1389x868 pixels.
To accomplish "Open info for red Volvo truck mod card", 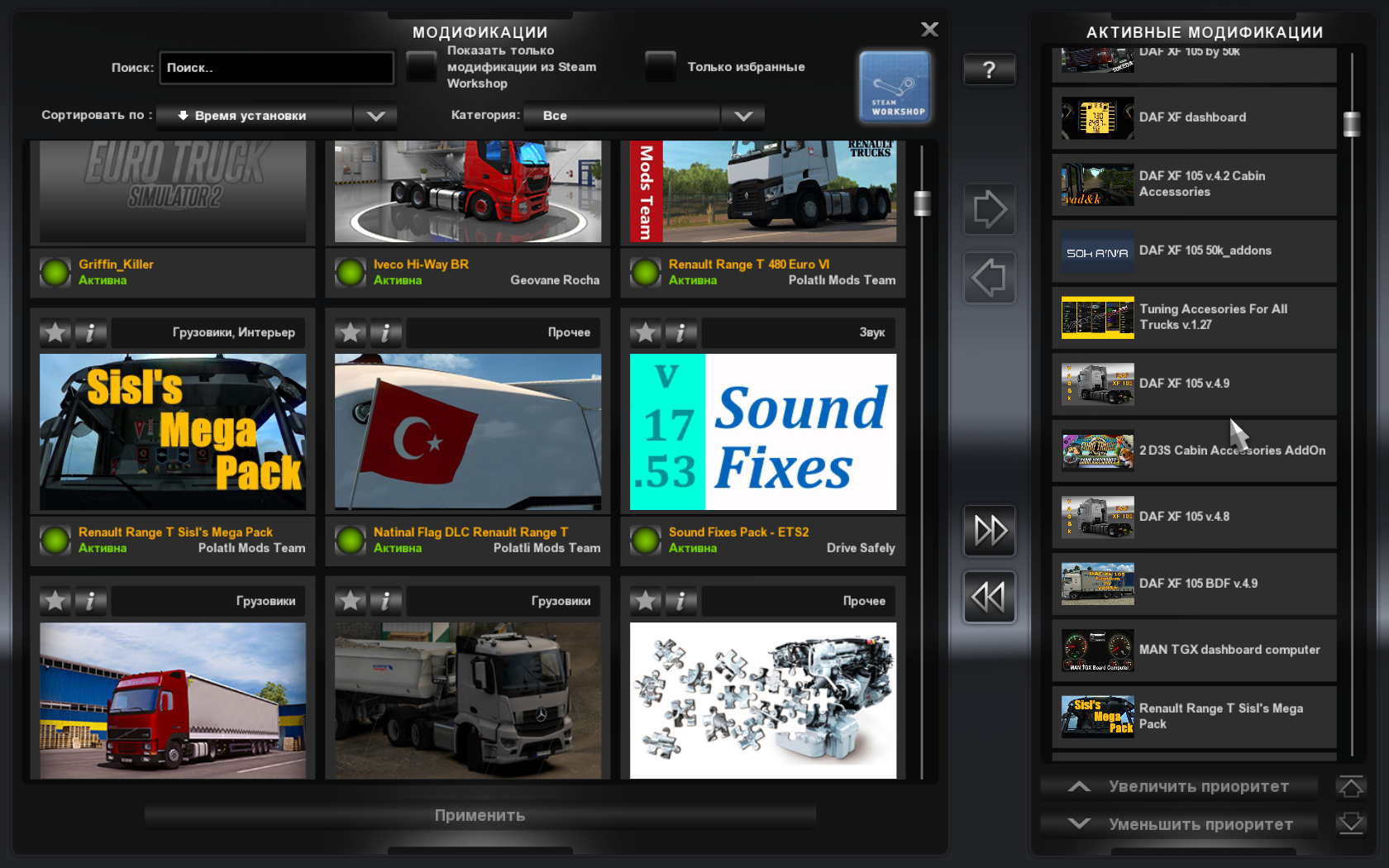I will pos(91,601).
